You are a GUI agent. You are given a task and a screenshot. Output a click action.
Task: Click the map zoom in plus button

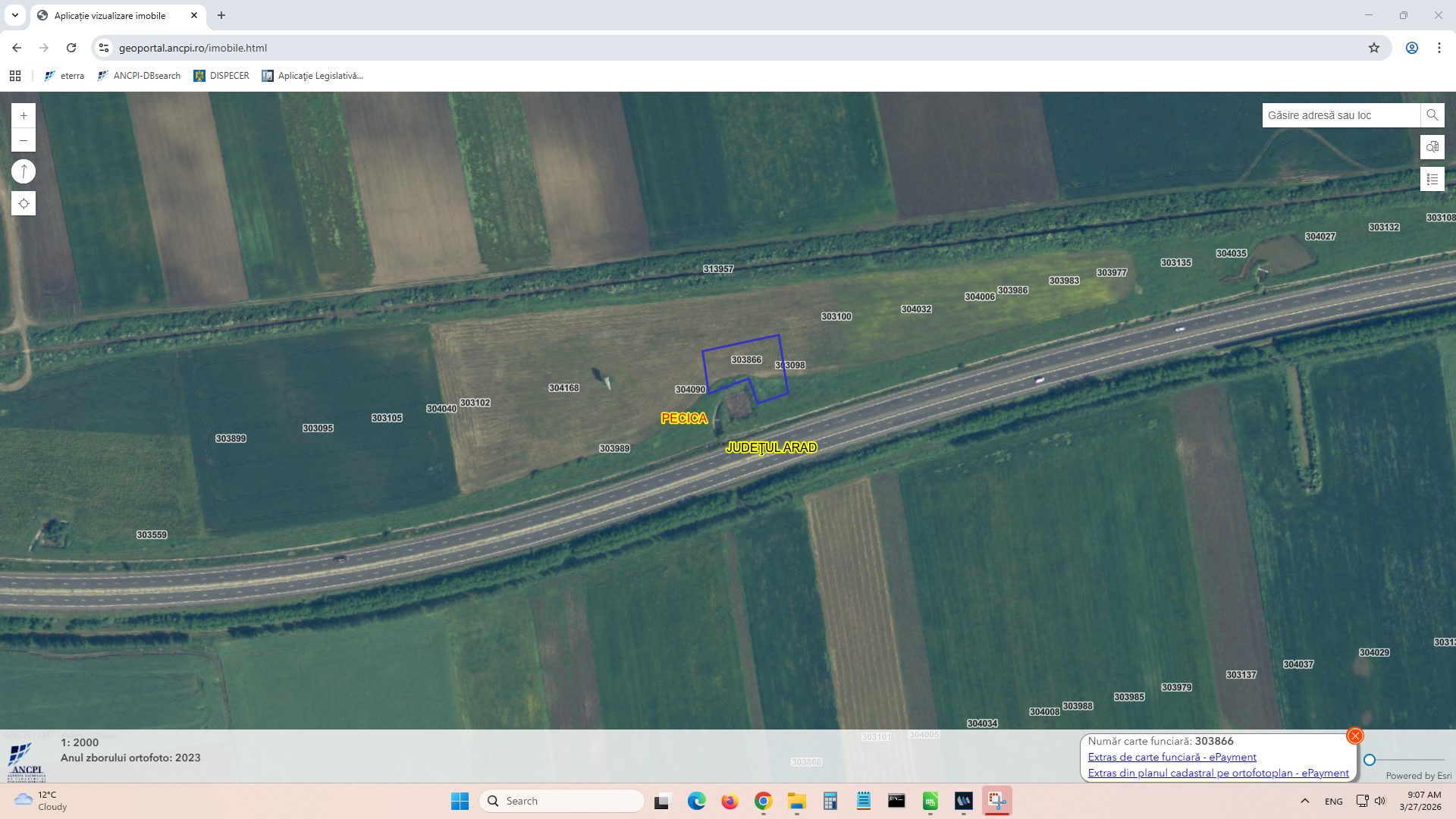coord(24,116)
